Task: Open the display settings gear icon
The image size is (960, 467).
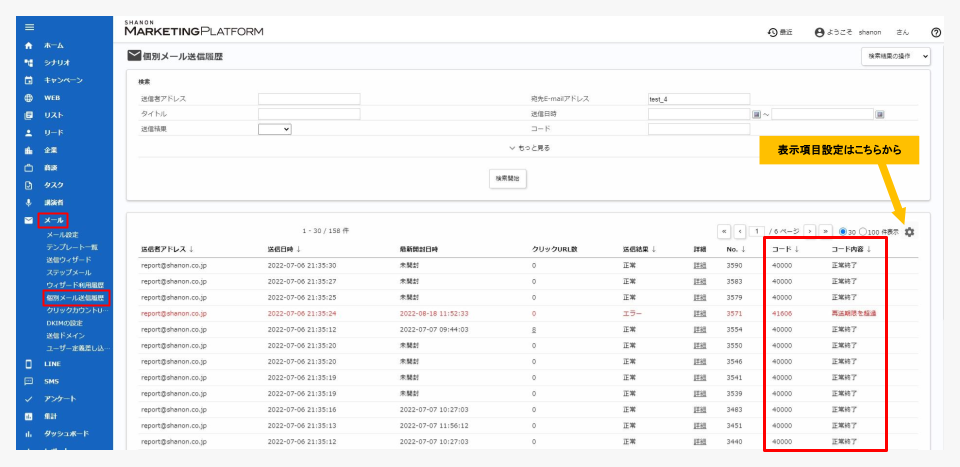Action: (x=909, y=232)
